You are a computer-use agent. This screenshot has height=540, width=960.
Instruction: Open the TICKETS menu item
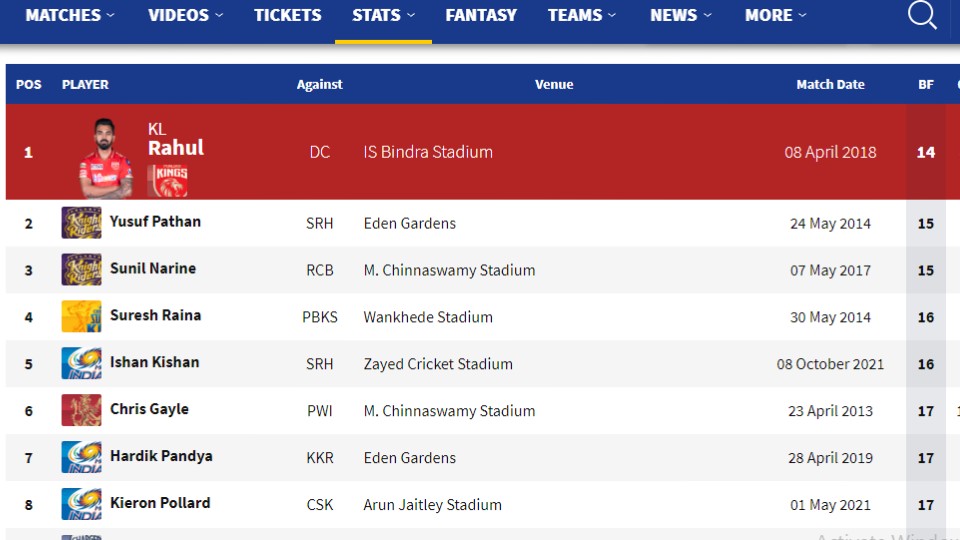pos(288,15)
